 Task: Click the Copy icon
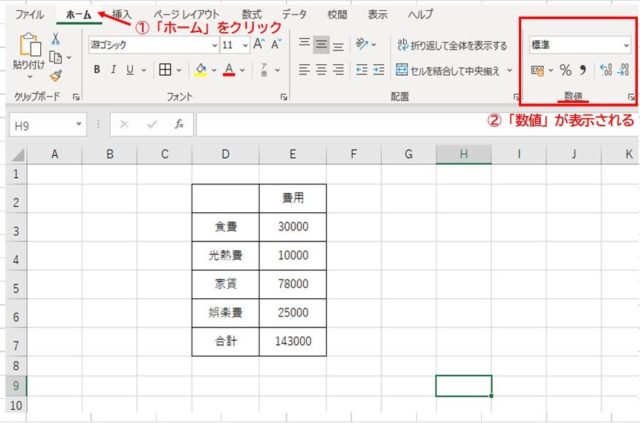tap(56, 58)
